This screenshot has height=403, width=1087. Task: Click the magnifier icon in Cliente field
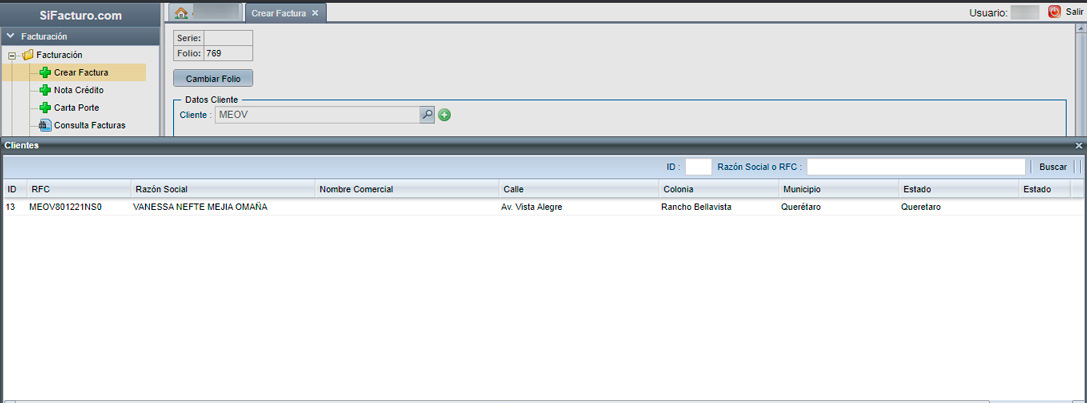[x=427, y=115]
